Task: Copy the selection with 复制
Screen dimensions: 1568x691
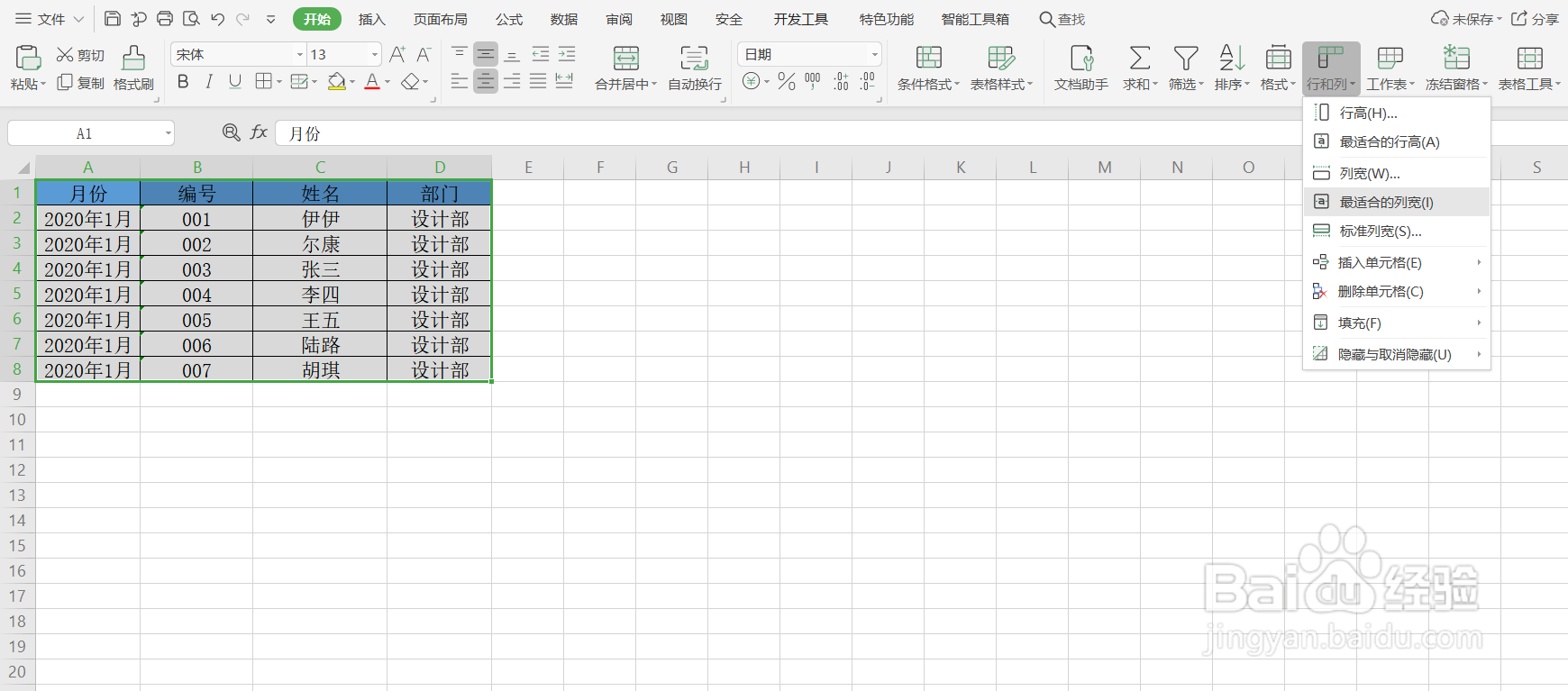Action: (80, 83)
